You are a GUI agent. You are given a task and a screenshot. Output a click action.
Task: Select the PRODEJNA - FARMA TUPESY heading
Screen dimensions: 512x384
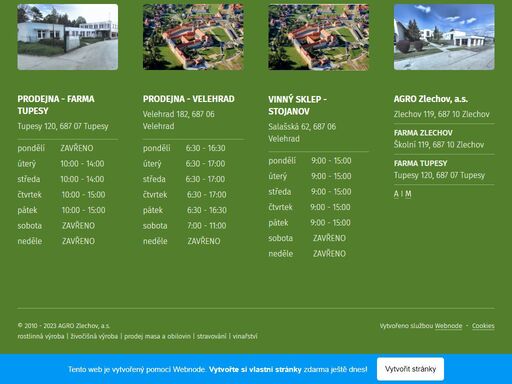[56, 105]
